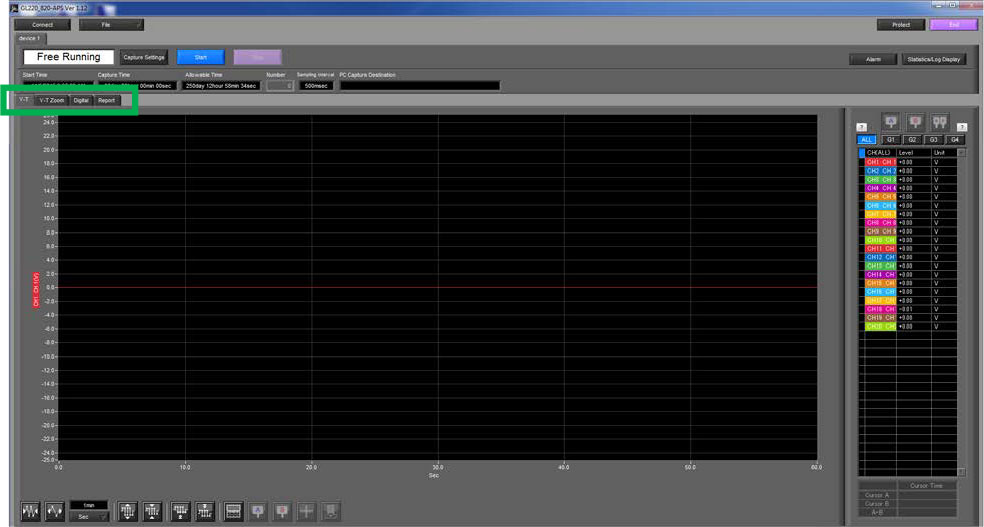Switch to the V-T Zoom tab
This screenshot has height=527, width=984.
[x=51, y=100]
